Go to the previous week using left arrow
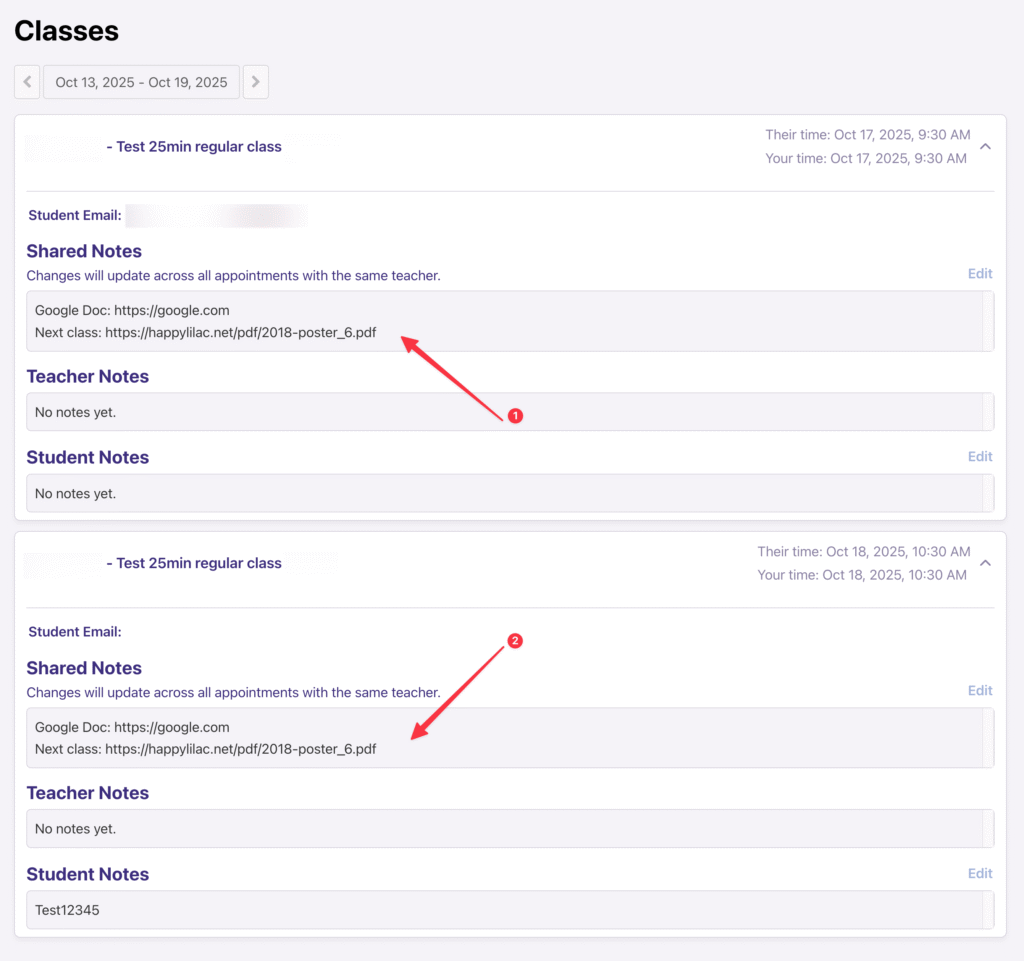This screenshot has height=961, width=1024. coord(27,82)
